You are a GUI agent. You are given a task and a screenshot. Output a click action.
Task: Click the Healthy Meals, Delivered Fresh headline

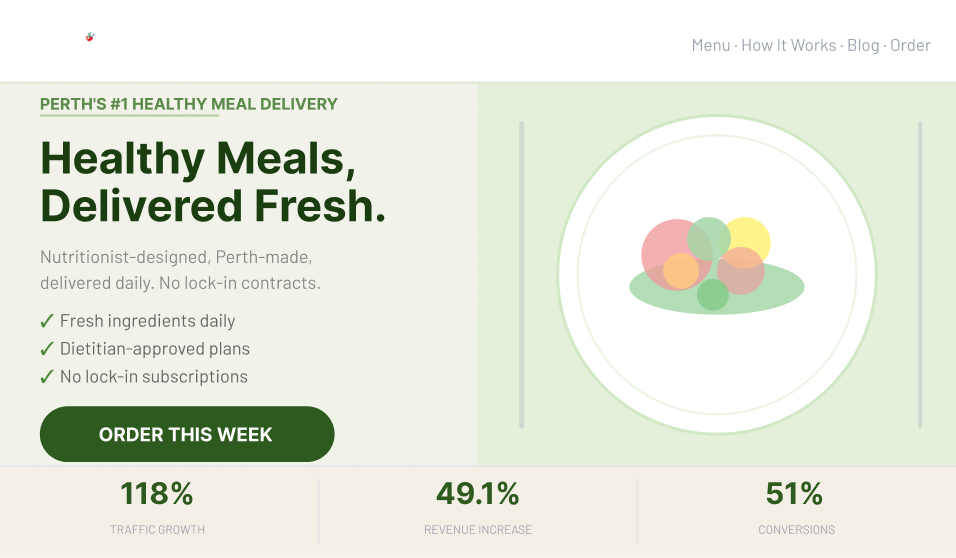click(x=213, y=182)
